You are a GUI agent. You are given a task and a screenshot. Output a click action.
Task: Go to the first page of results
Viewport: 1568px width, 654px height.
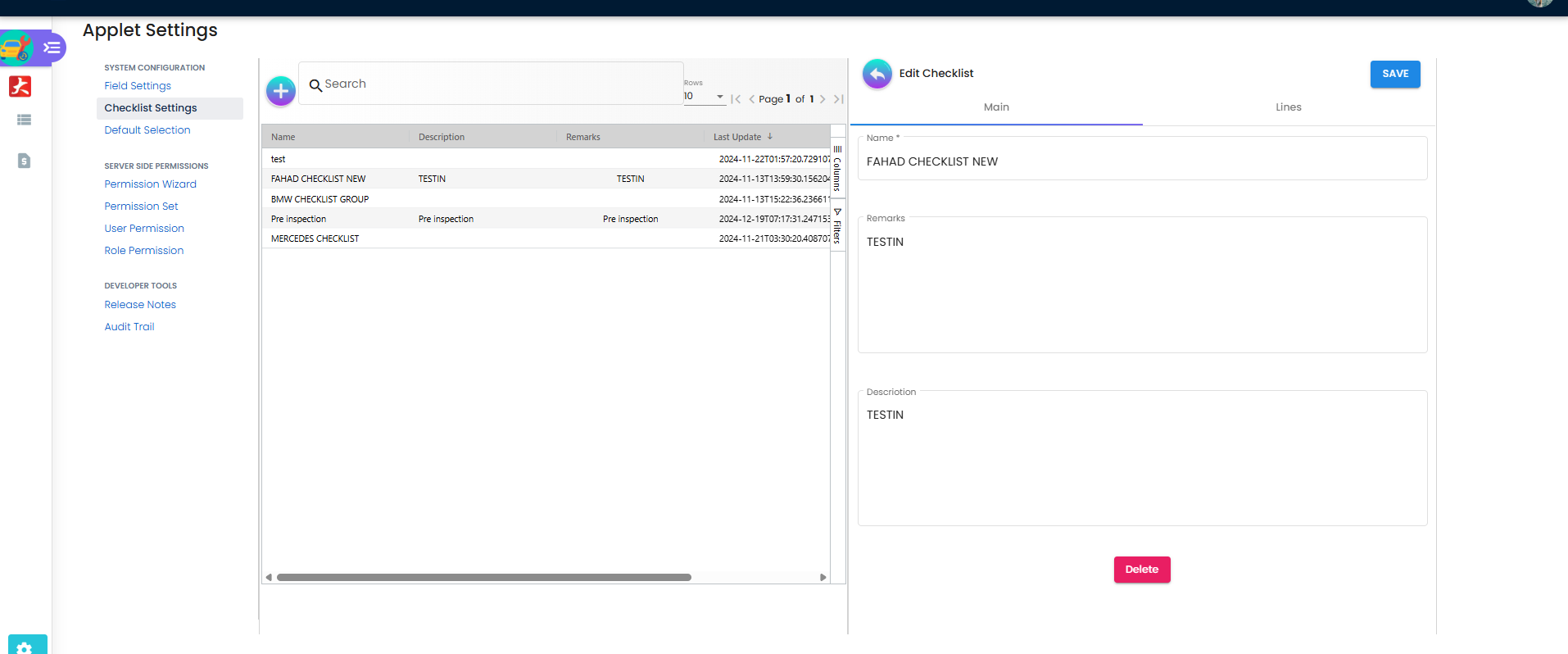point(736,99)
